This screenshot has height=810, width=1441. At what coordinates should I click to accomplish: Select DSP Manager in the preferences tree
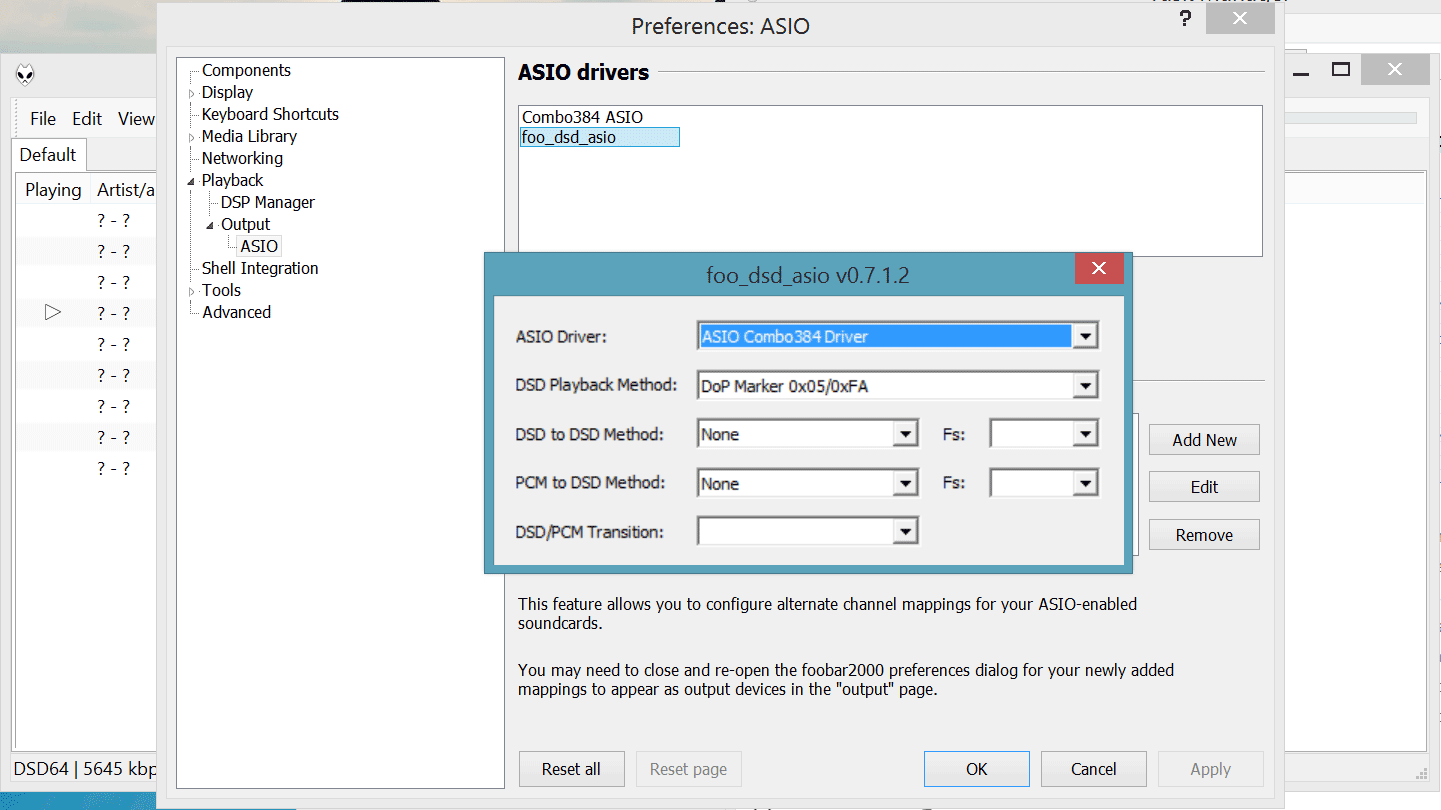pos(267,202)
